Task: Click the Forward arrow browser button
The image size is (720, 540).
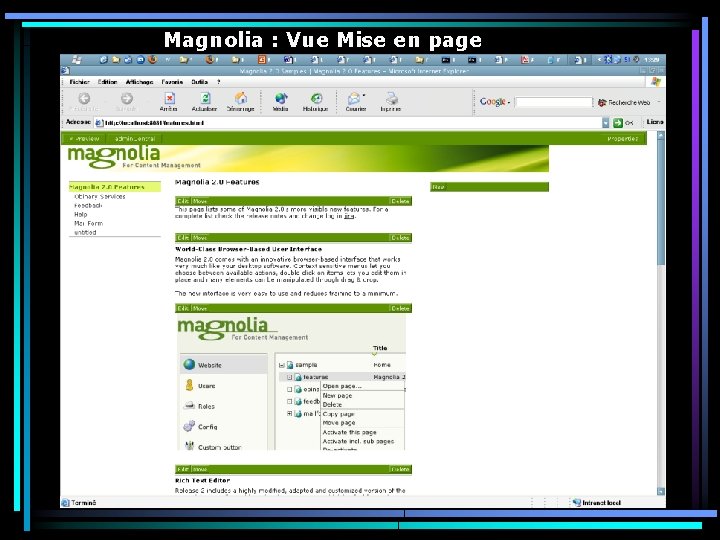Action: (x=127, y=98)
